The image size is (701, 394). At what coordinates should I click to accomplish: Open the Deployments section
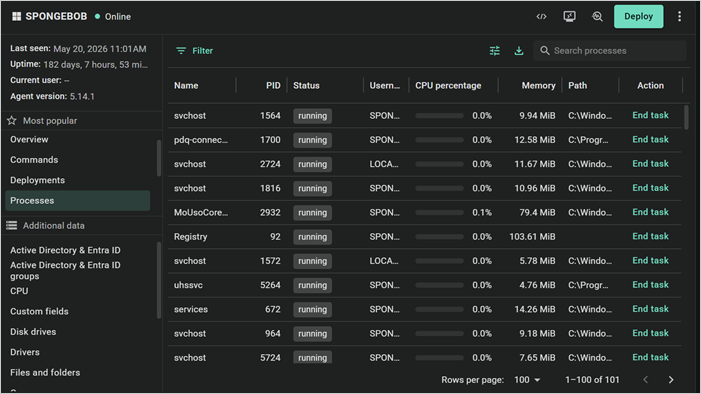[38, 180]
